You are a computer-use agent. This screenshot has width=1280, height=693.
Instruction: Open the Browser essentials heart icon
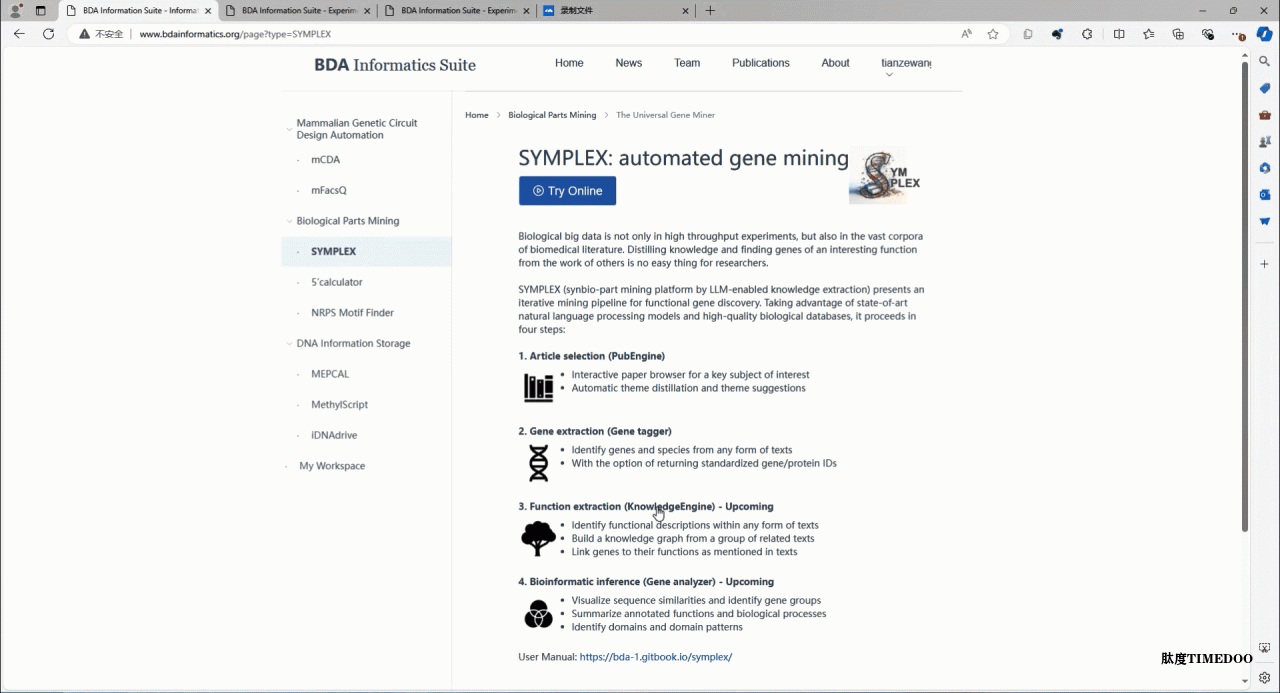[1208, 33]
